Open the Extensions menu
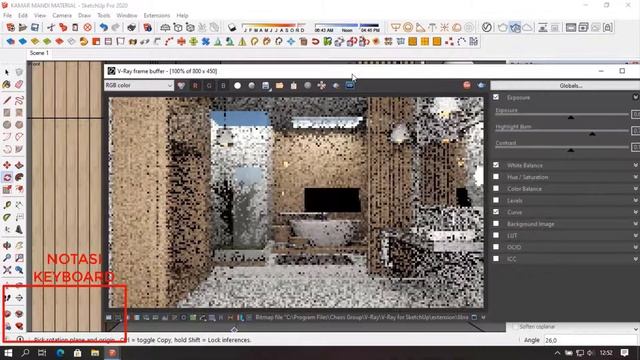The height and width of the screenshot is (360, 640). 157,16
